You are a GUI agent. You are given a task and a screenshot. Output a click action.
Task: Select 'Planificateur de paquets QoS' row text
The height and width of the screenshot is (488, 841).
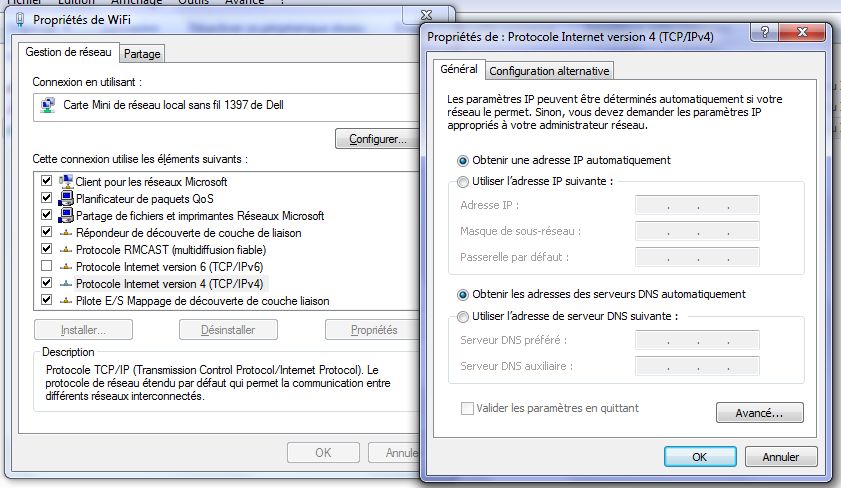click(145, 199)
